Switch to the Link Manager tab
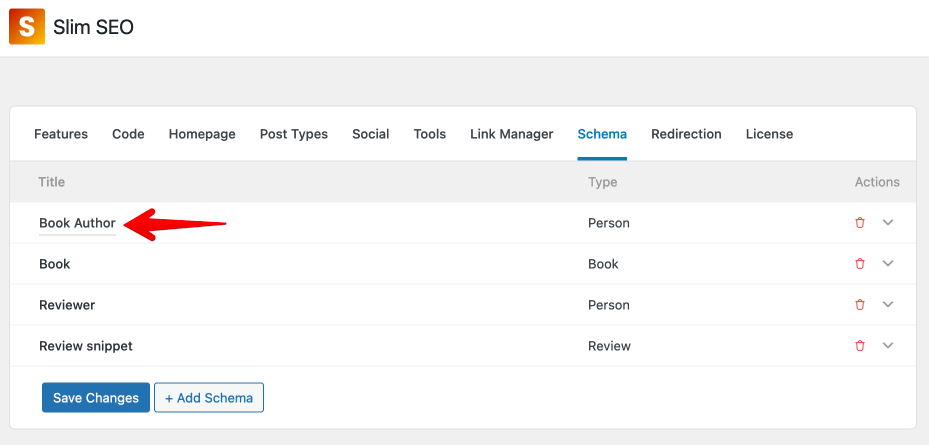The image size is (929, 445). [x=512, y=134]
